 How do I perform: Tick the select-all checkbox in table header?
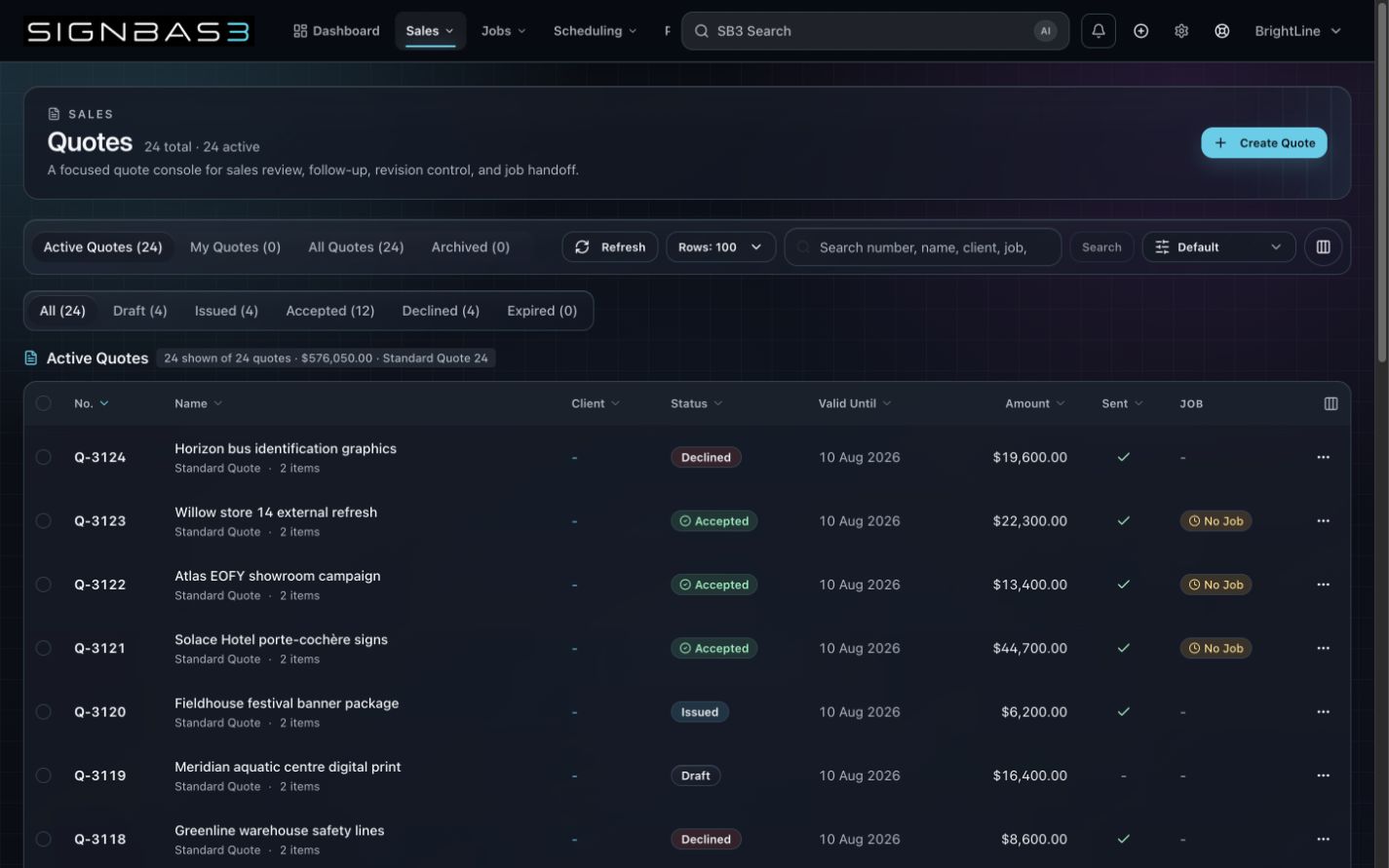click(x=44, y=403)
